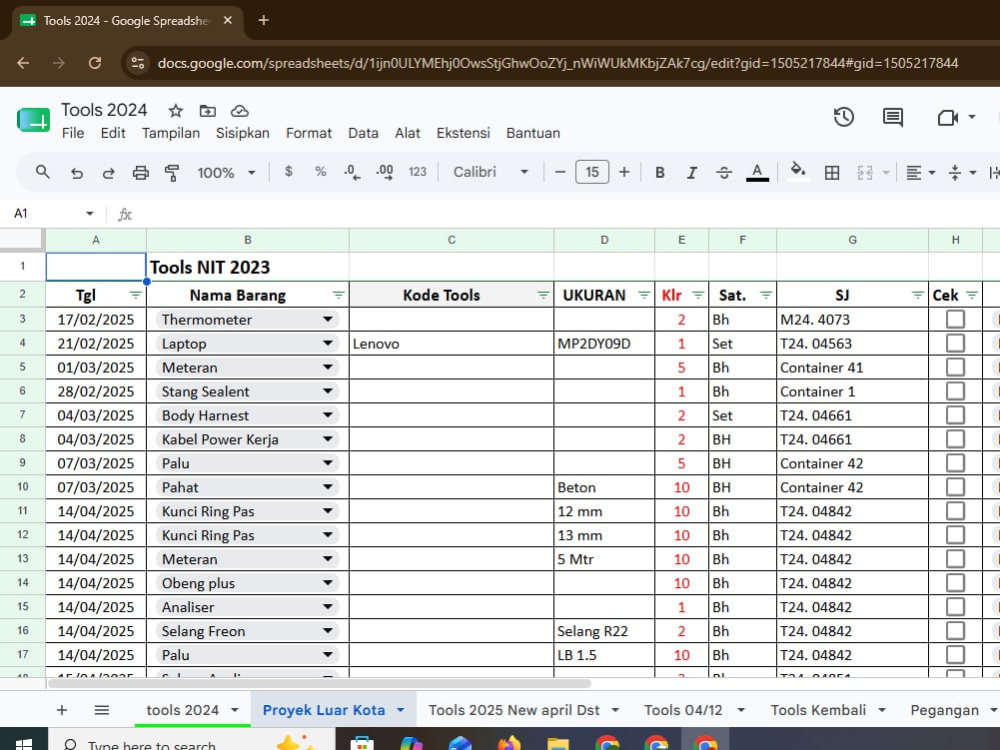Open the Format menu

pyautogui.click(x=309, y=133)
